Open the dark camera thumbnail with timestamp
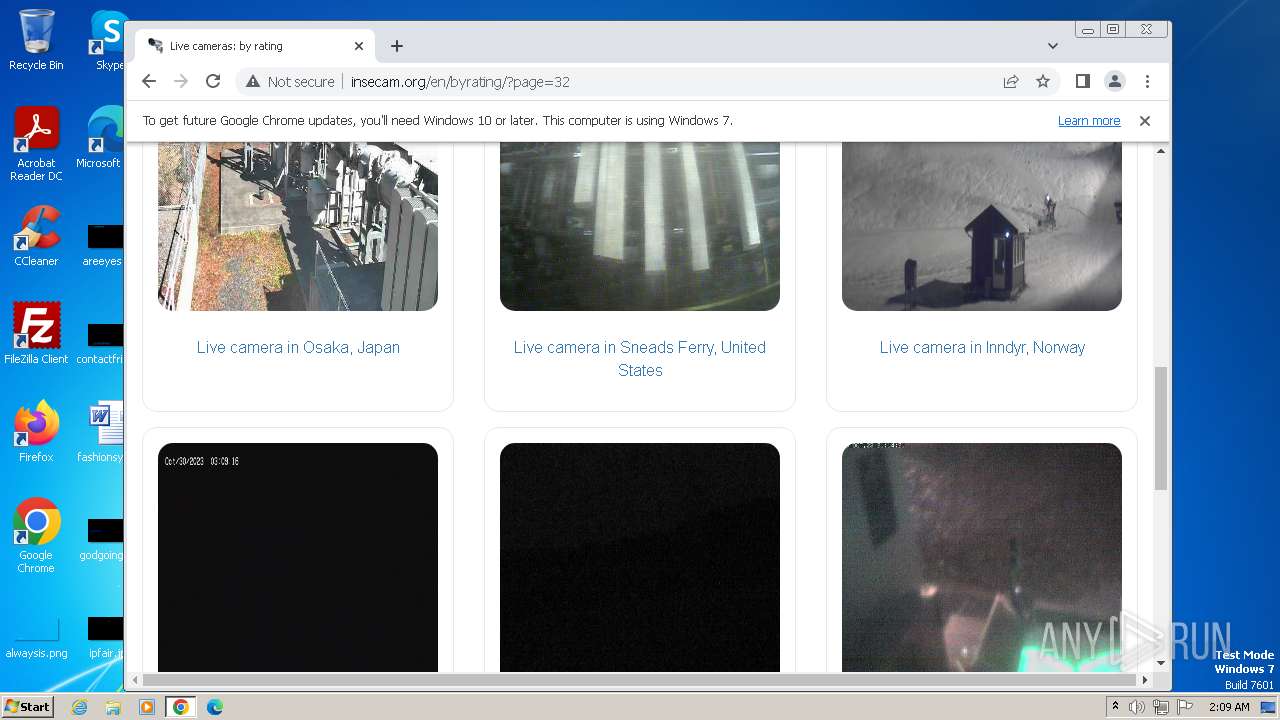The image size is (1280, 720). [x=298, y=557]
